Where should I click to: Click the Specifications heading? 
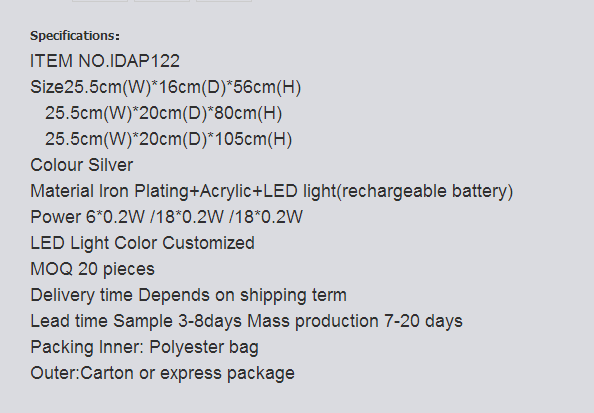[x=75, y=36]
